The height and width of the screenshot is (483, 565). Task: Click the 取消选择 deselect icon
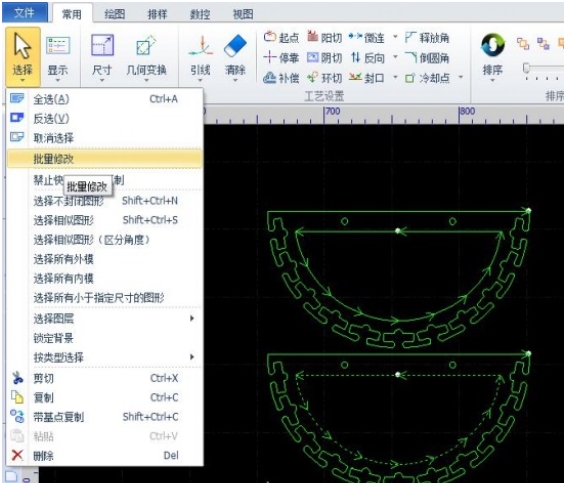[x=17, y=137]
